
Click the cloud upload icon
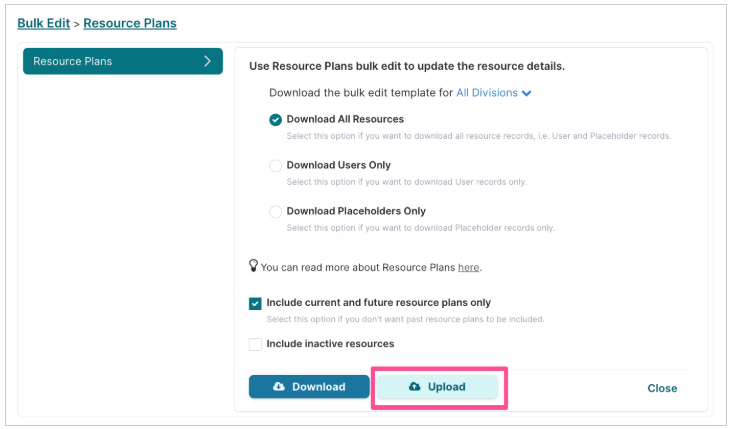(414, 387)
